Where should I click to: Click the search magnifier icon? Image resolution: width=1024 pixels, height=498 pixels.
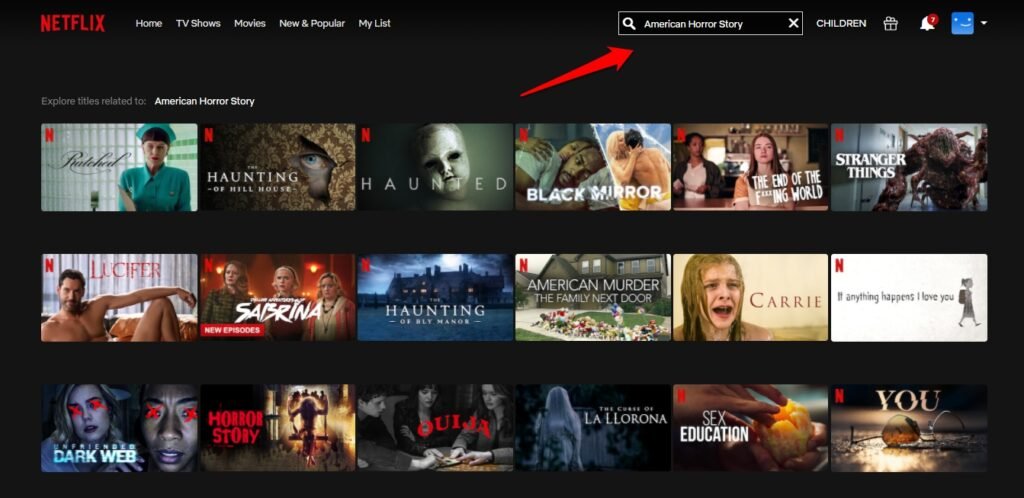(x=629, y=23)
